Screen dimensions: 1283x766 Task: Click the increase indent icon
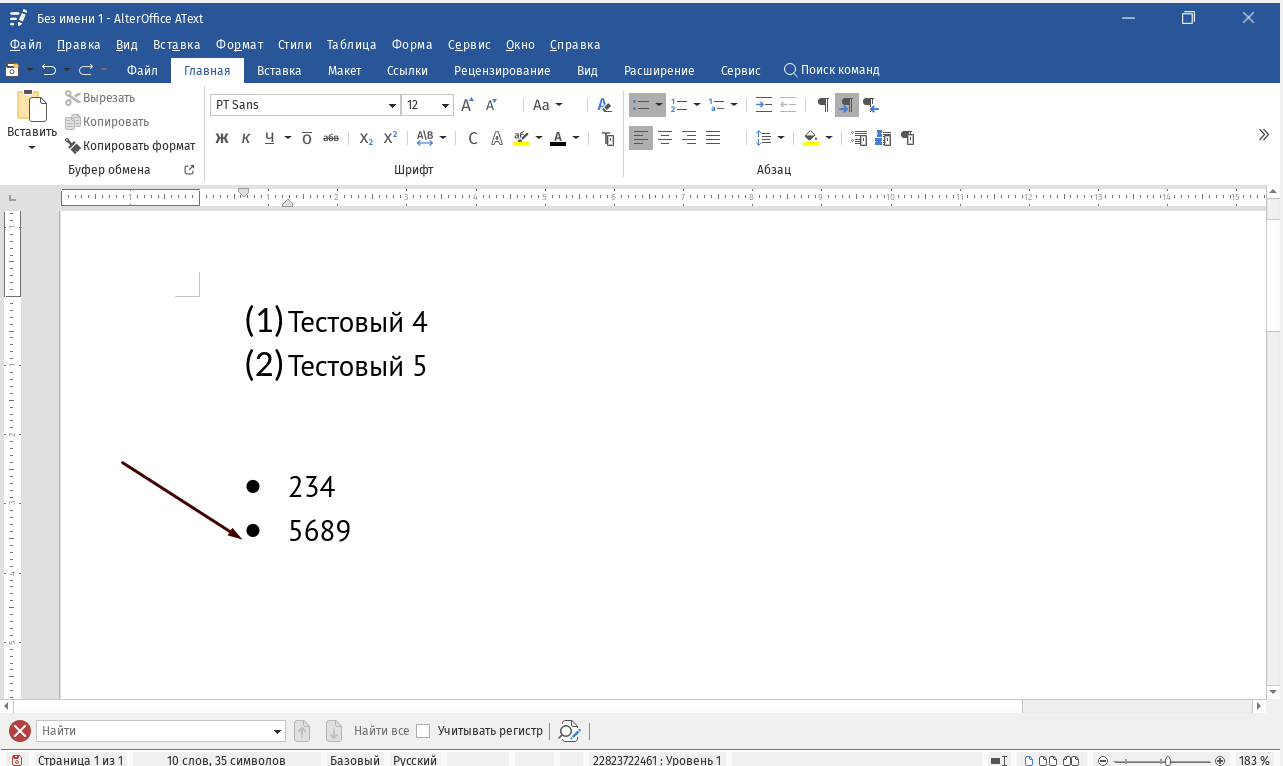(764, 105)
